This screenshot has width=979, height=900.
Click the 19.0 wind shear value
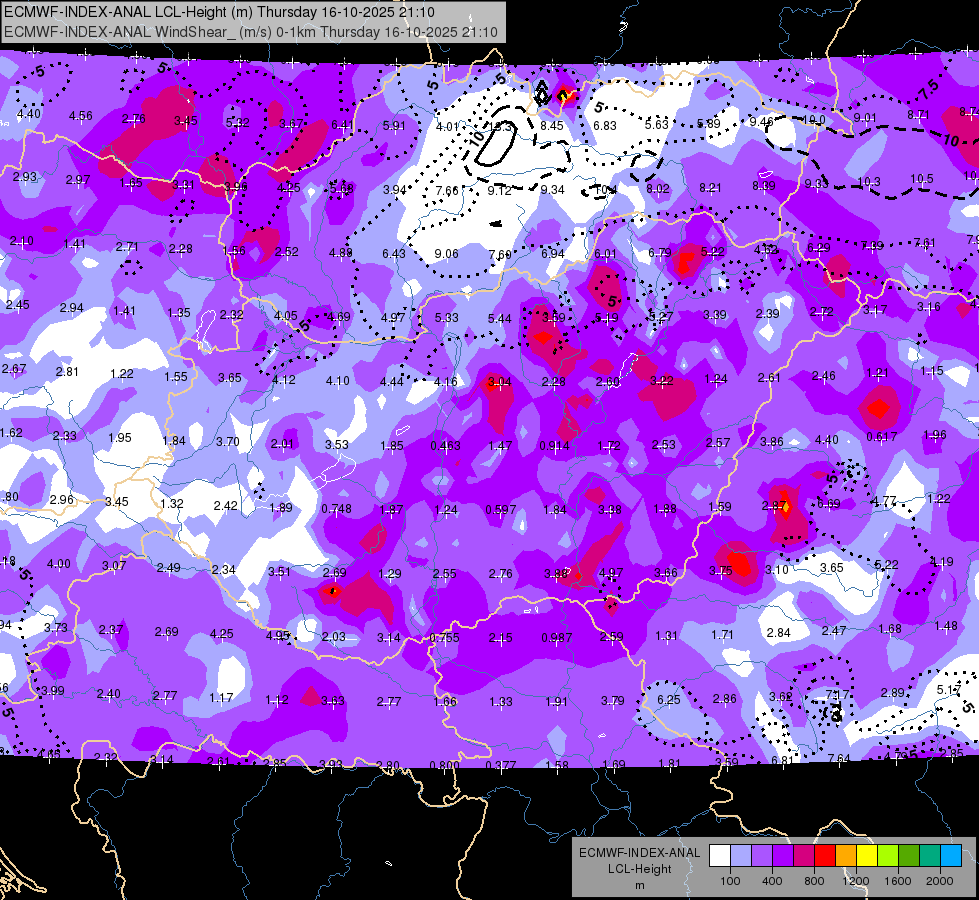(x=814, y=119)
